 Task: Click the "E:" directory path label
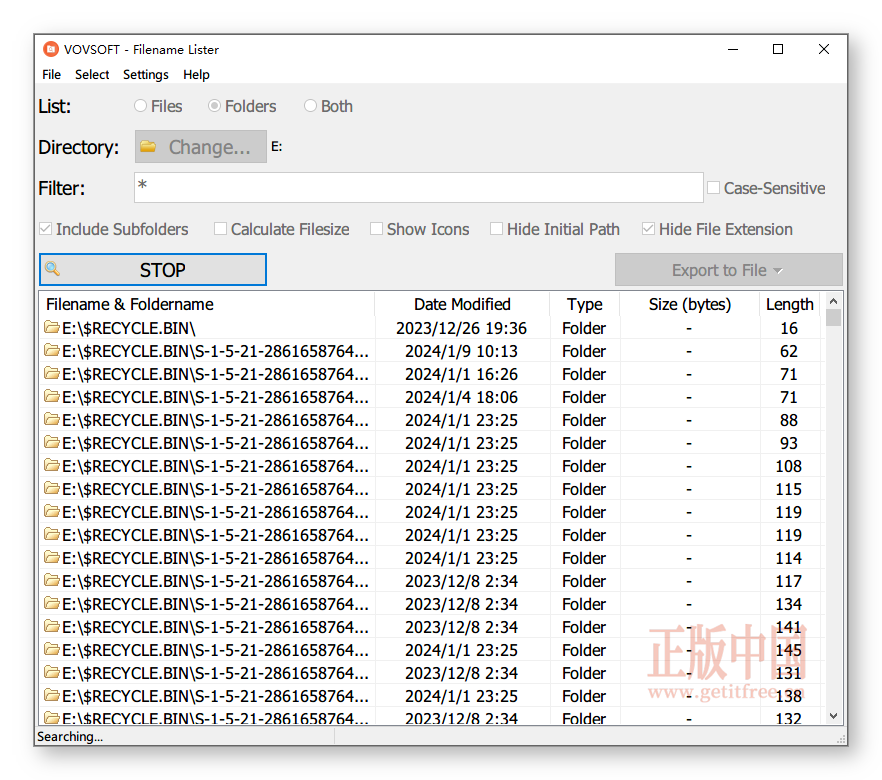coord(276,147)
